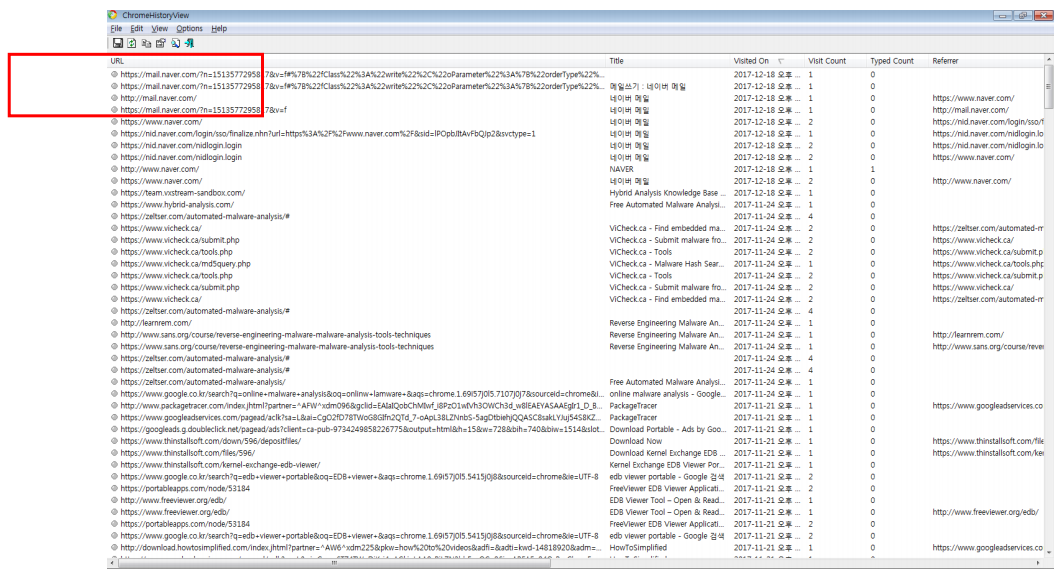The width and height of the screenshot is (1063, 577).
Task: Open the Options menu
Action: click(189, 28)
